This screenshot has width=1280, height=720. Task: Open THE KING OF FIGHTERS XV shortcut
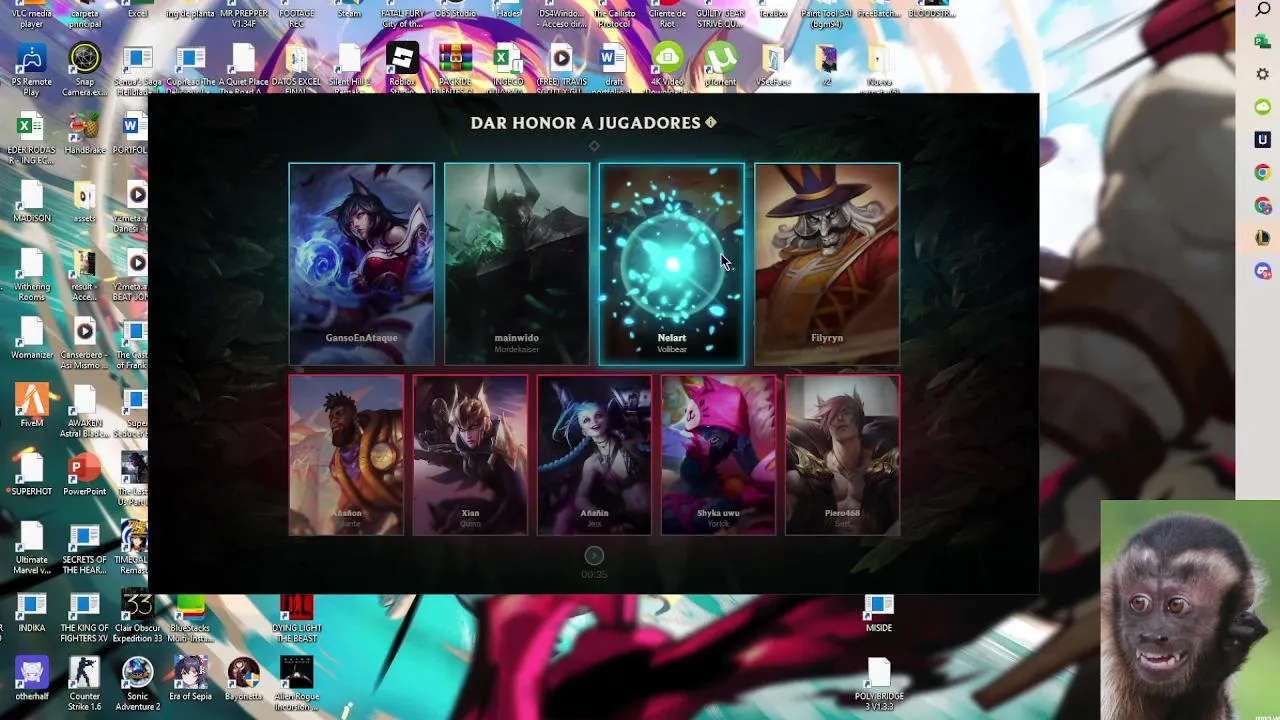coord(85,617)
